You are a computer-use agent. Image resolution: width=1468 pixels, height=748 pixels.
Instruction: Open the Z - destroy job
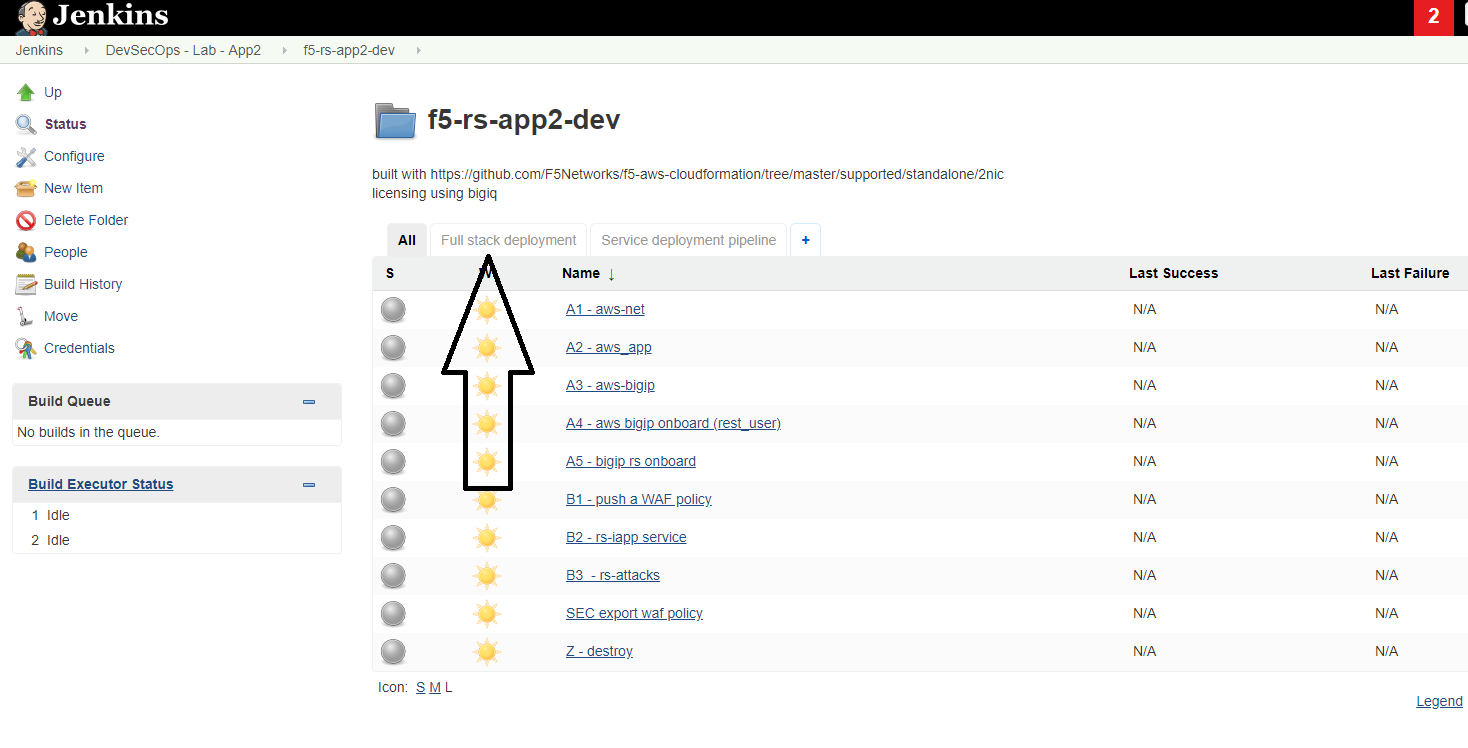599,651
